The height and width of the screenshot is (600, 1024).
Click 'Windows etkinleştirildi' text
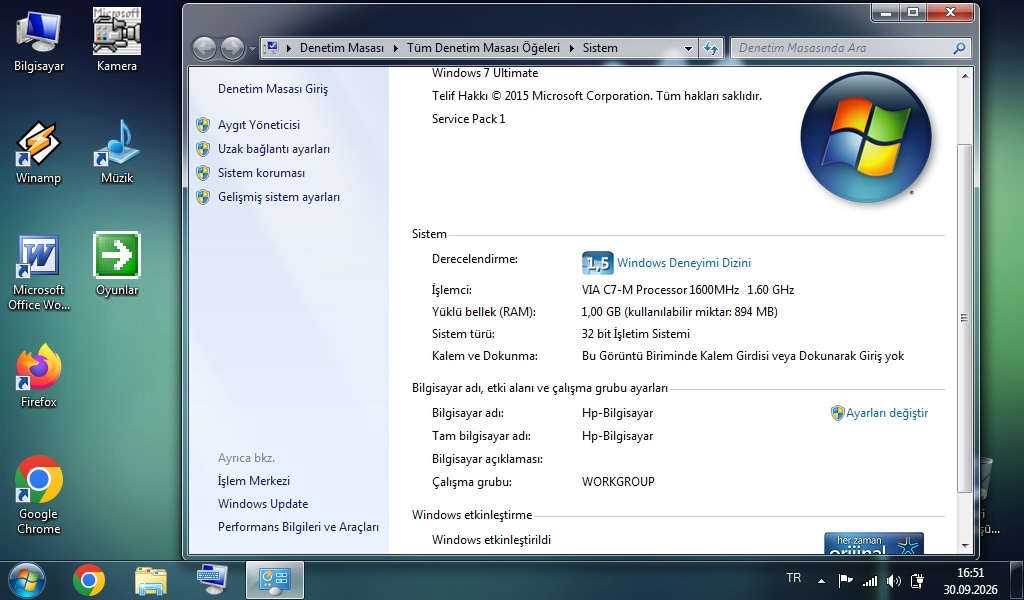[x=491, y=540]
